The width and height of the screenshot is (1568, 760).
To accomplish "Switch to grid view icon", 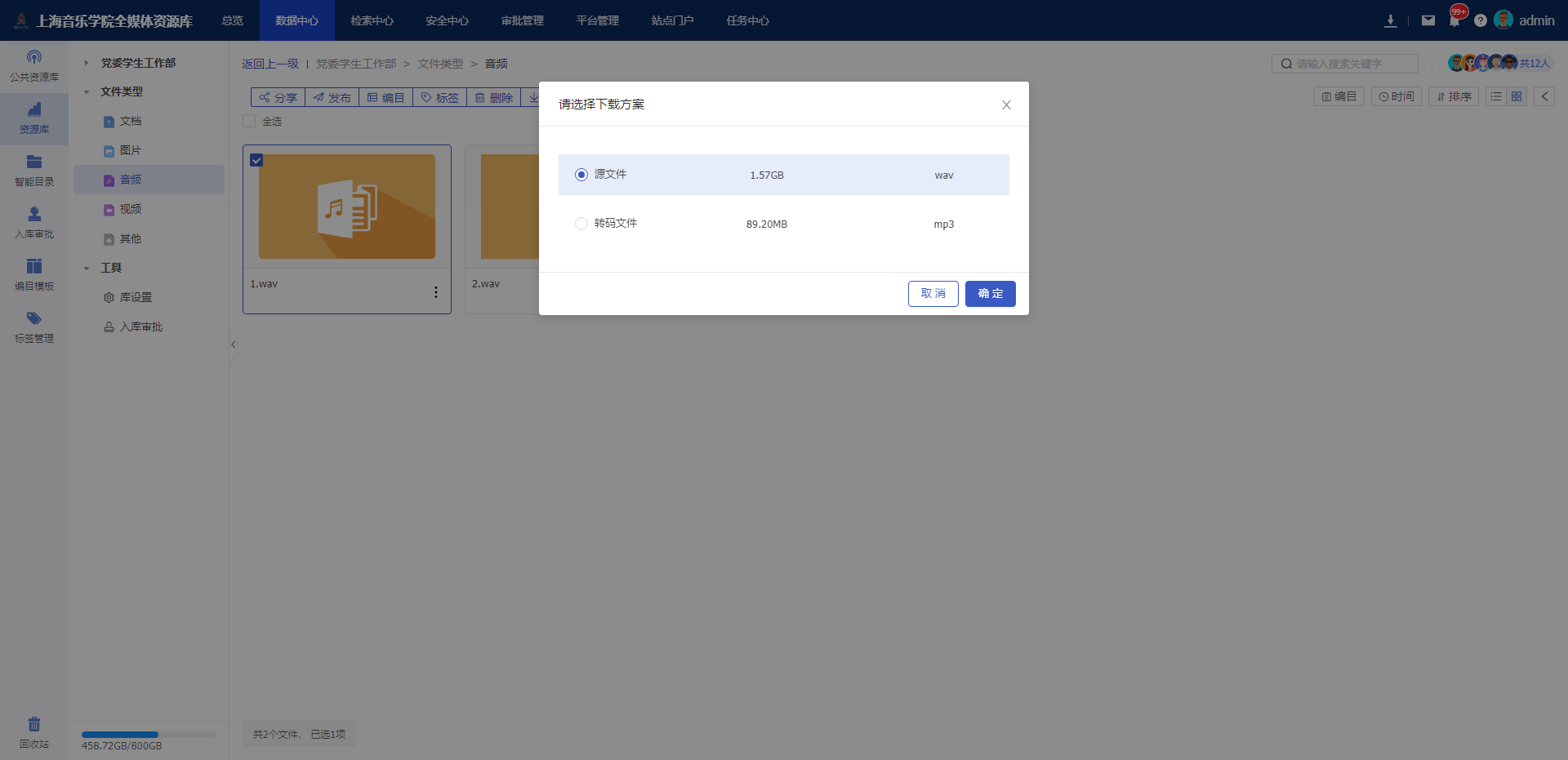I will 1517,96.
